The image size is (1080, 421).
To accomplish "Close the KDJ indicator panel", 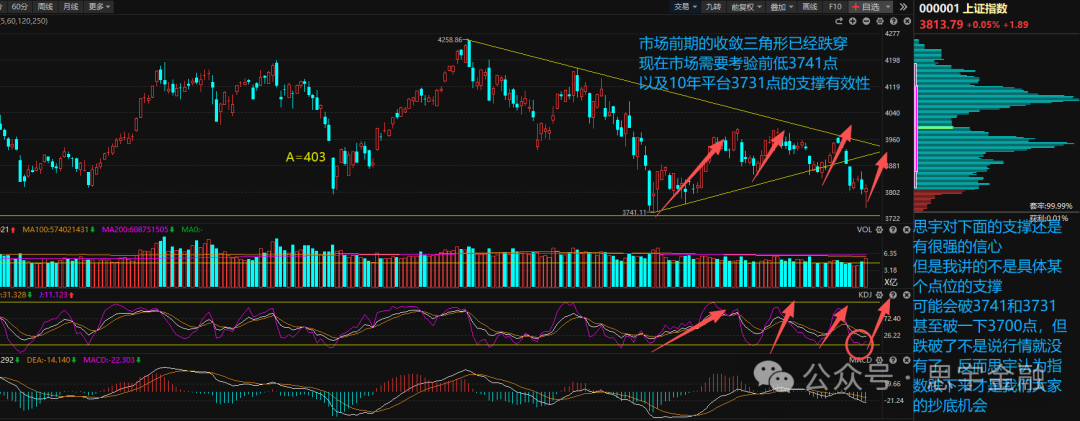I will pos(906,295).
